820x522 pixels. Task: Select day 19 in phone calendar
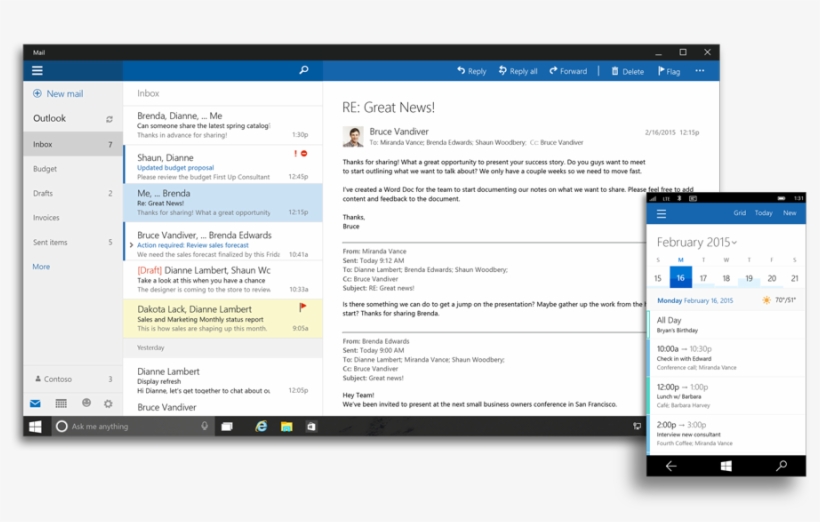(x=749, y=278)
